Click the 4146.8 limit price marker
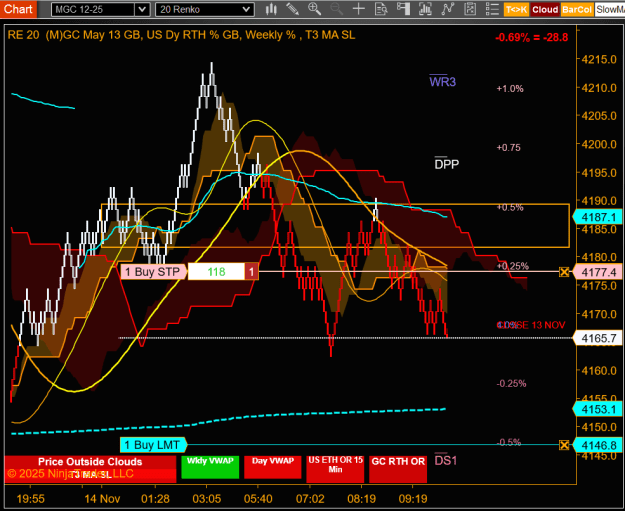This screenshot has width=625, height=511. 598,445
